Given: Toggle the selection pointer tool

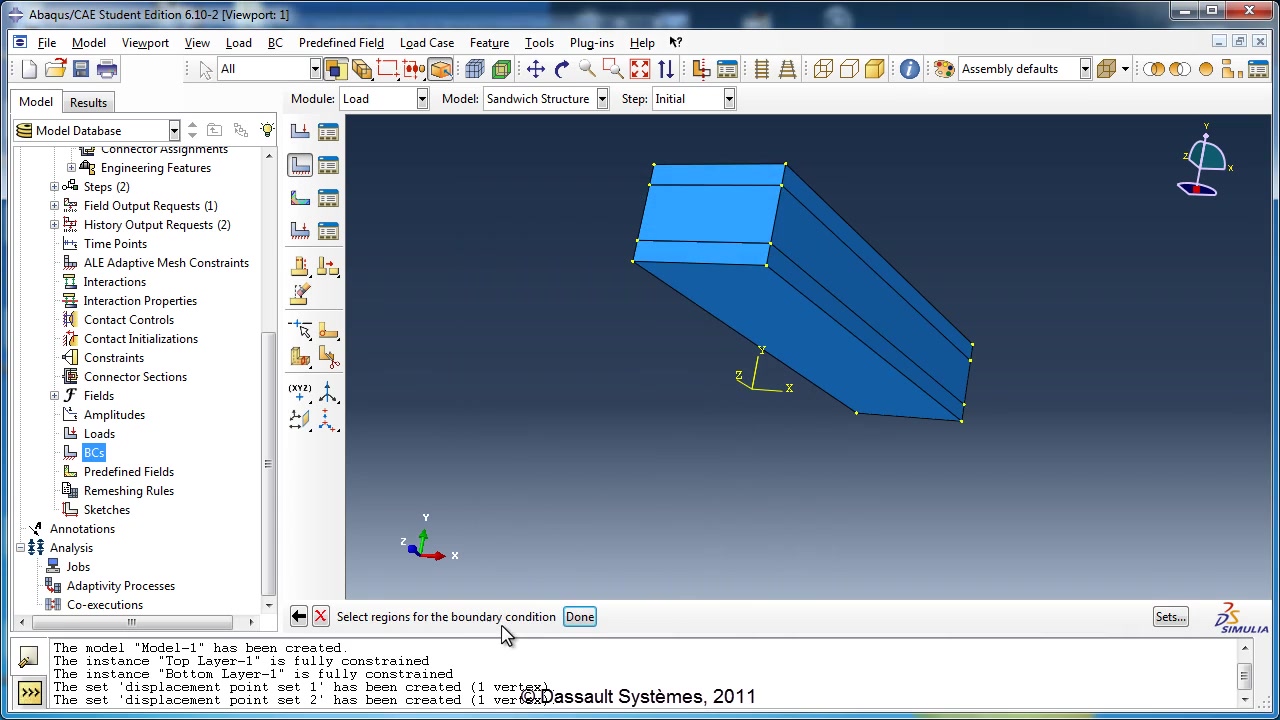Looking at the screenshot, I should click(x=205, y=69).
